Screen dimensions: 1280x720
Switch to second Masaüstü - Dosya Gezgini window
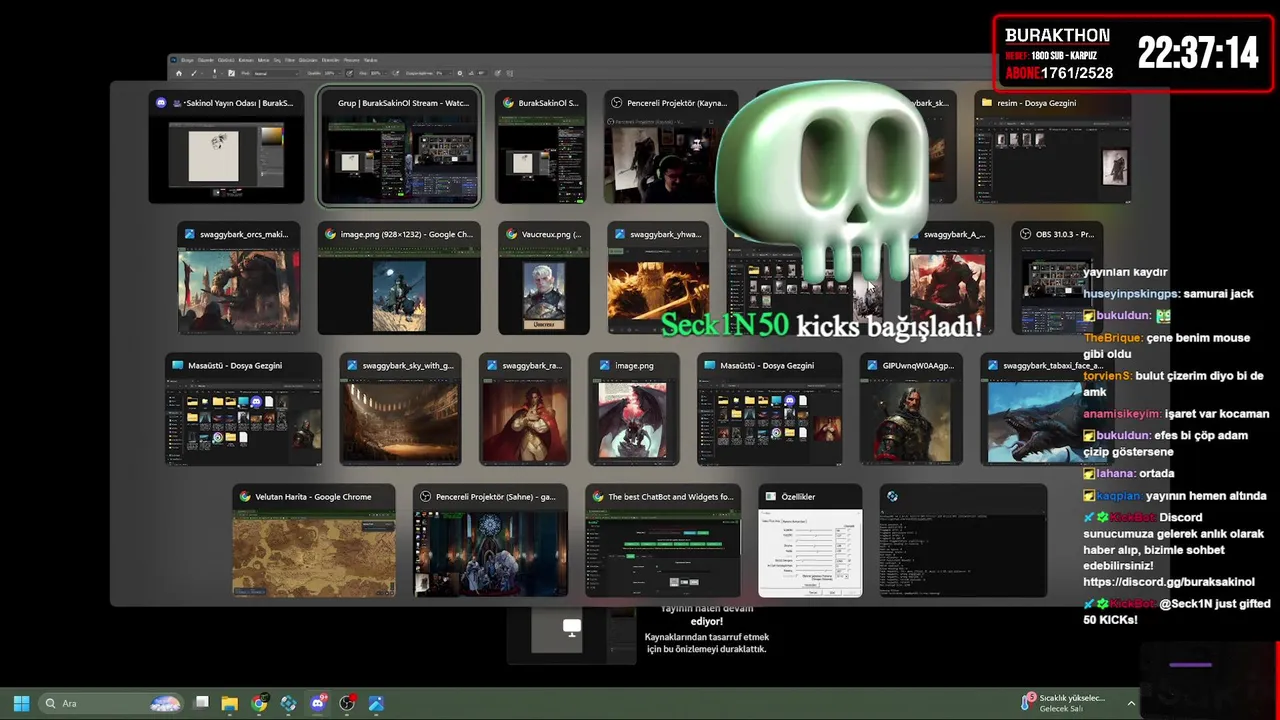click(769, 409)
